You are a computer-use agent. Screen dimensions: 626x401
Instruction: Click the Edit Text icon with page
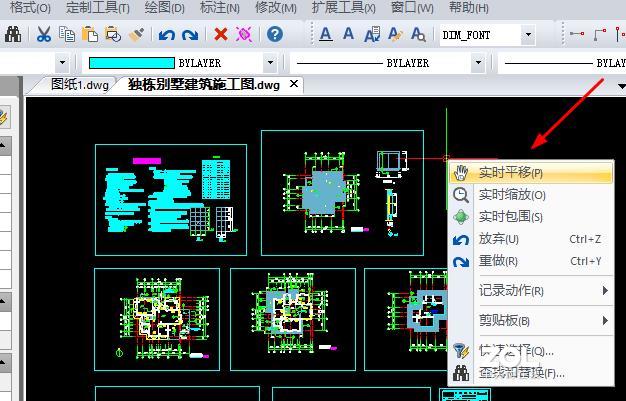pos(372,34)
